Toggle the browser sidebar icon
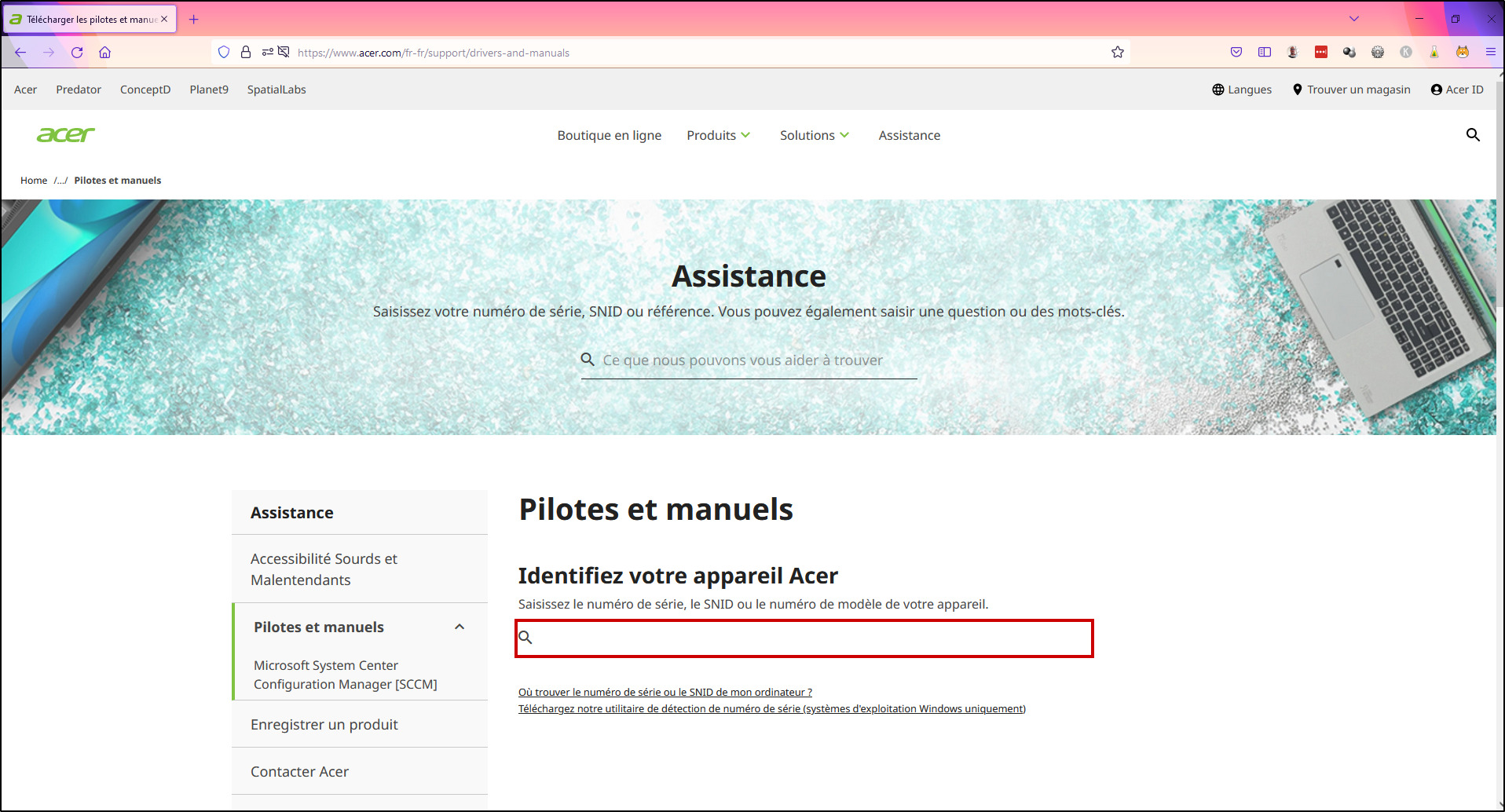 [x=1265, y=53]
